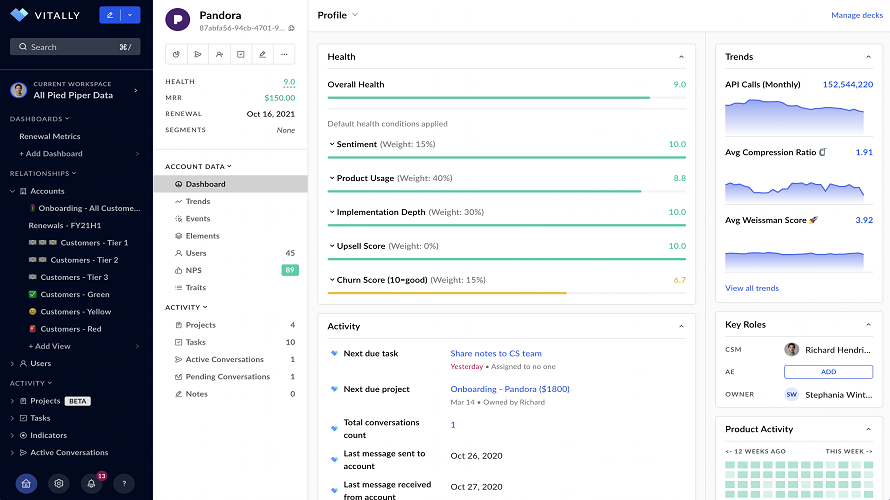Open the more actions ellipsis button
This screenshot has height=500, width=890.
point(284,54)
